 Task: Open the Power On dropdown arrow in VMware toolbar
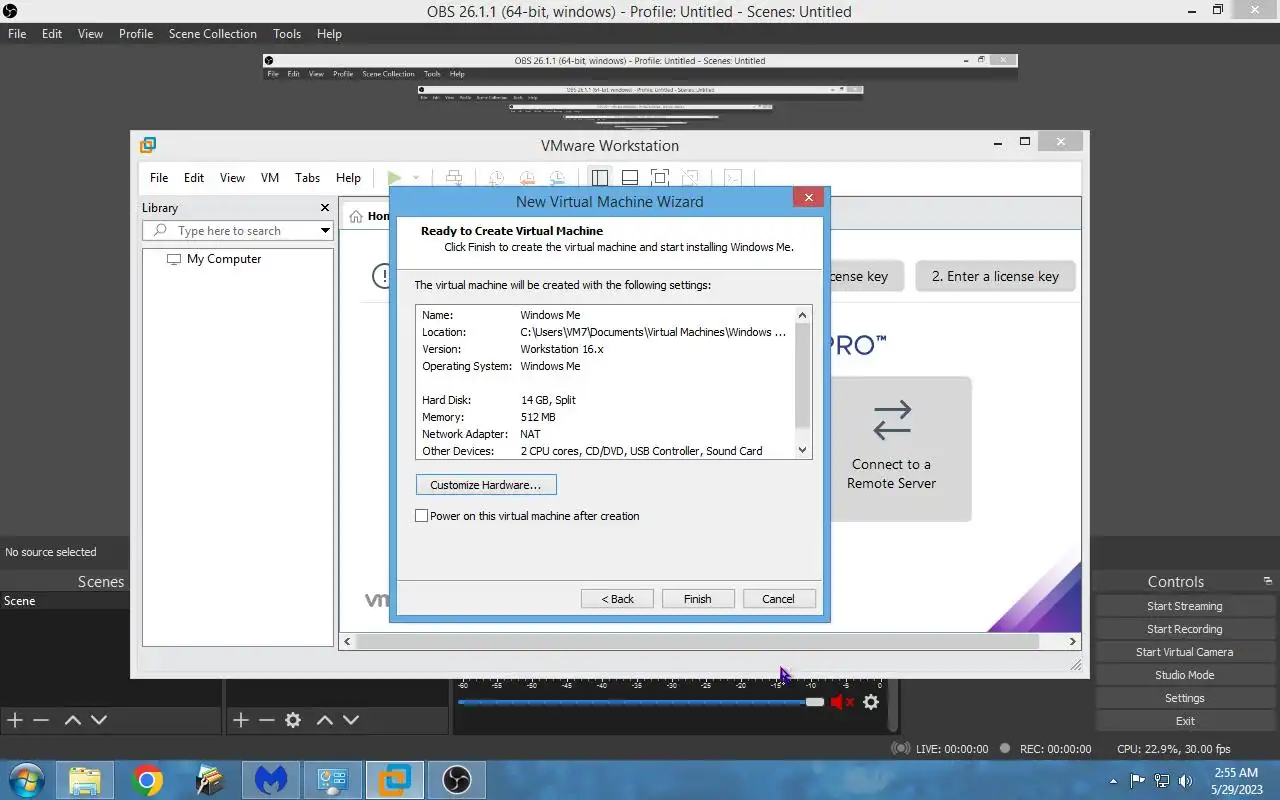tap(416, 178)
